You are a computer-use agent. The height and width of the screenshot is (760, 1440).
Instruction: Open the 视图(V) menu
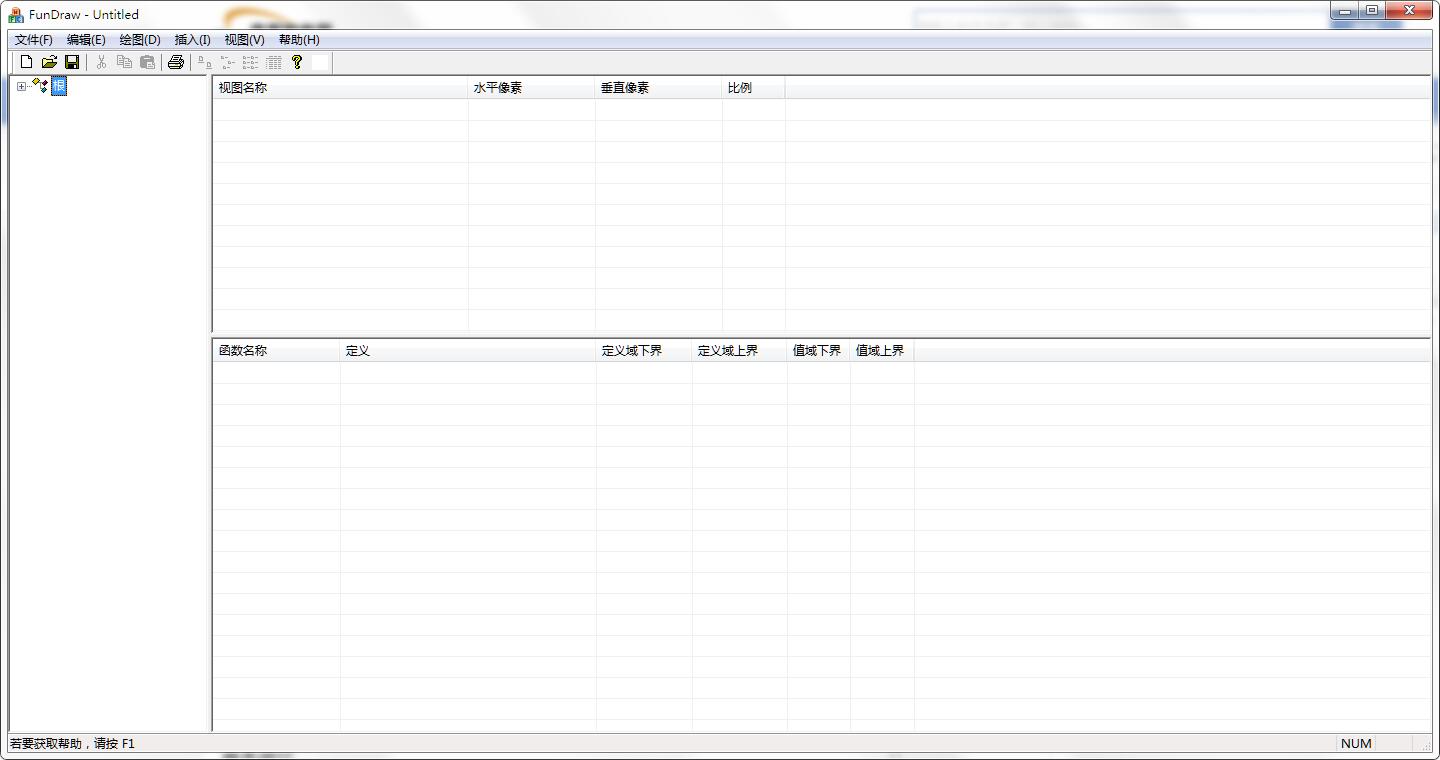click(x=244, y=40)
